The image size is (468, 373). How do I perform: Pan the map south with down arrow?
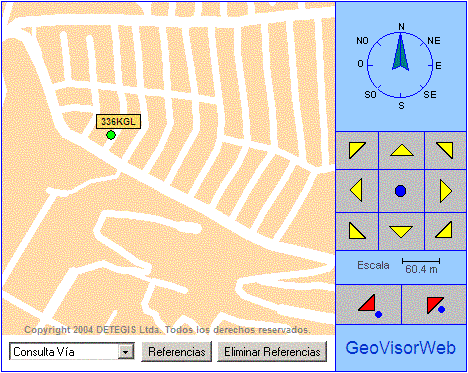click(x=402, y=232)
